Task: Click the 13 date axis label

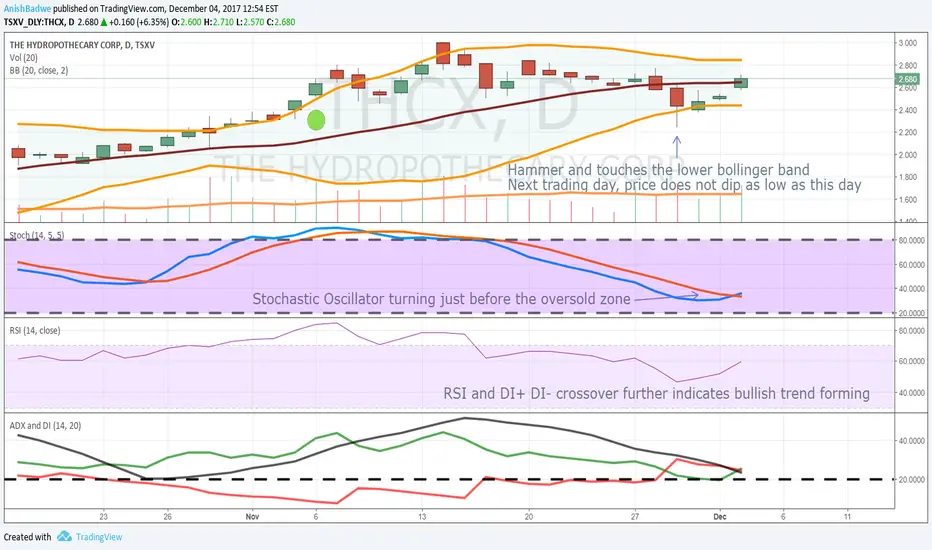Action: click(422, 516)
